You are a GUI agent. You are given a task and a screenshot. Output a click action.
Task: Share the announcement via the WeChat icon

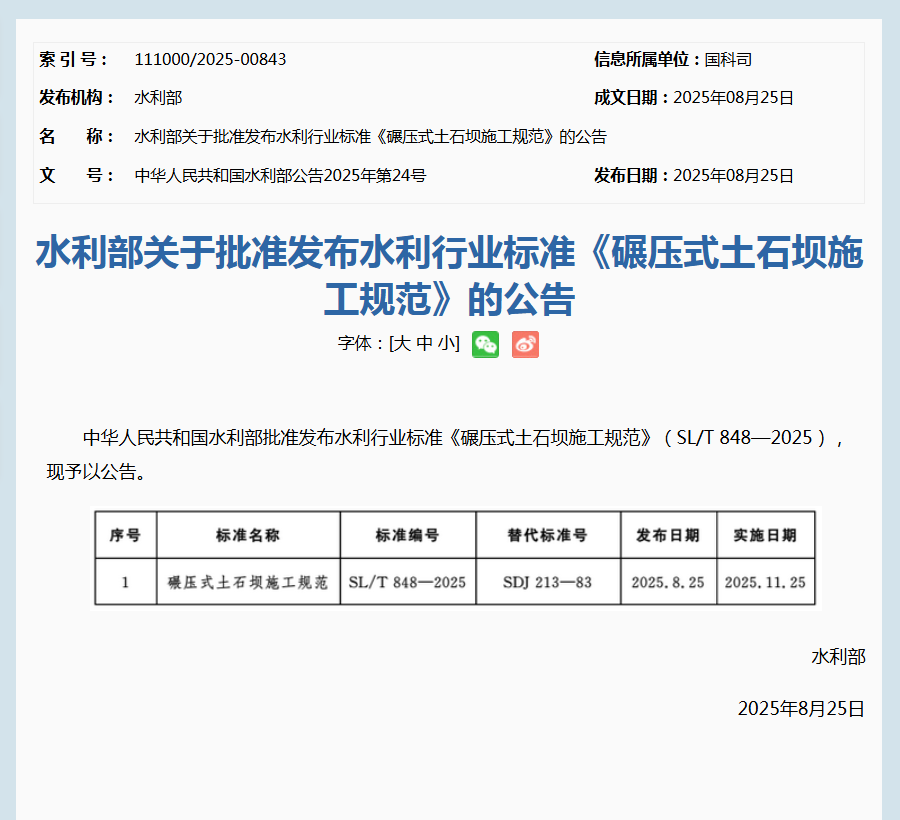(485, 344)
